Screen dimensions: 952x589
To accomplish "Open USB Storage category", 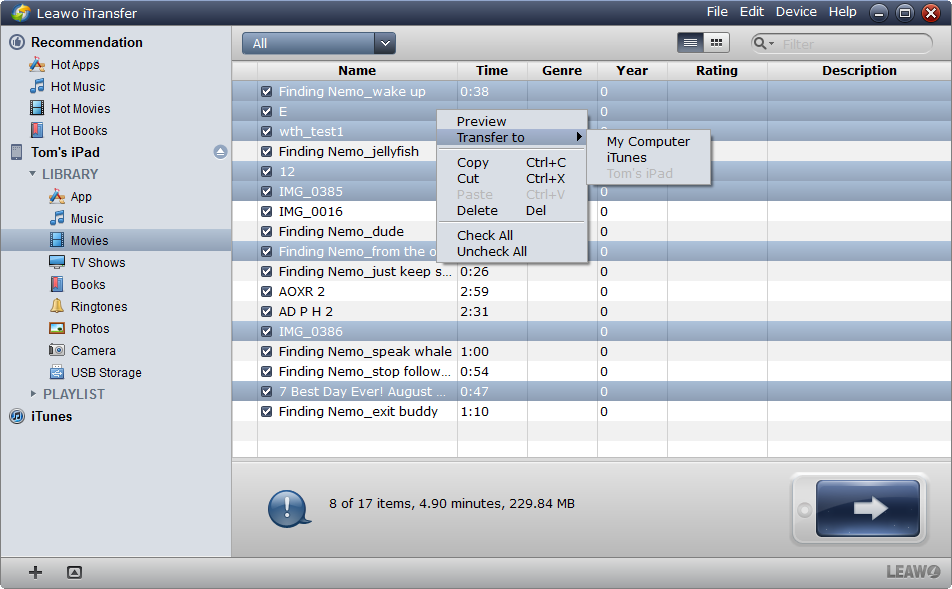I will pyautogui.click(x=106, y=372).
